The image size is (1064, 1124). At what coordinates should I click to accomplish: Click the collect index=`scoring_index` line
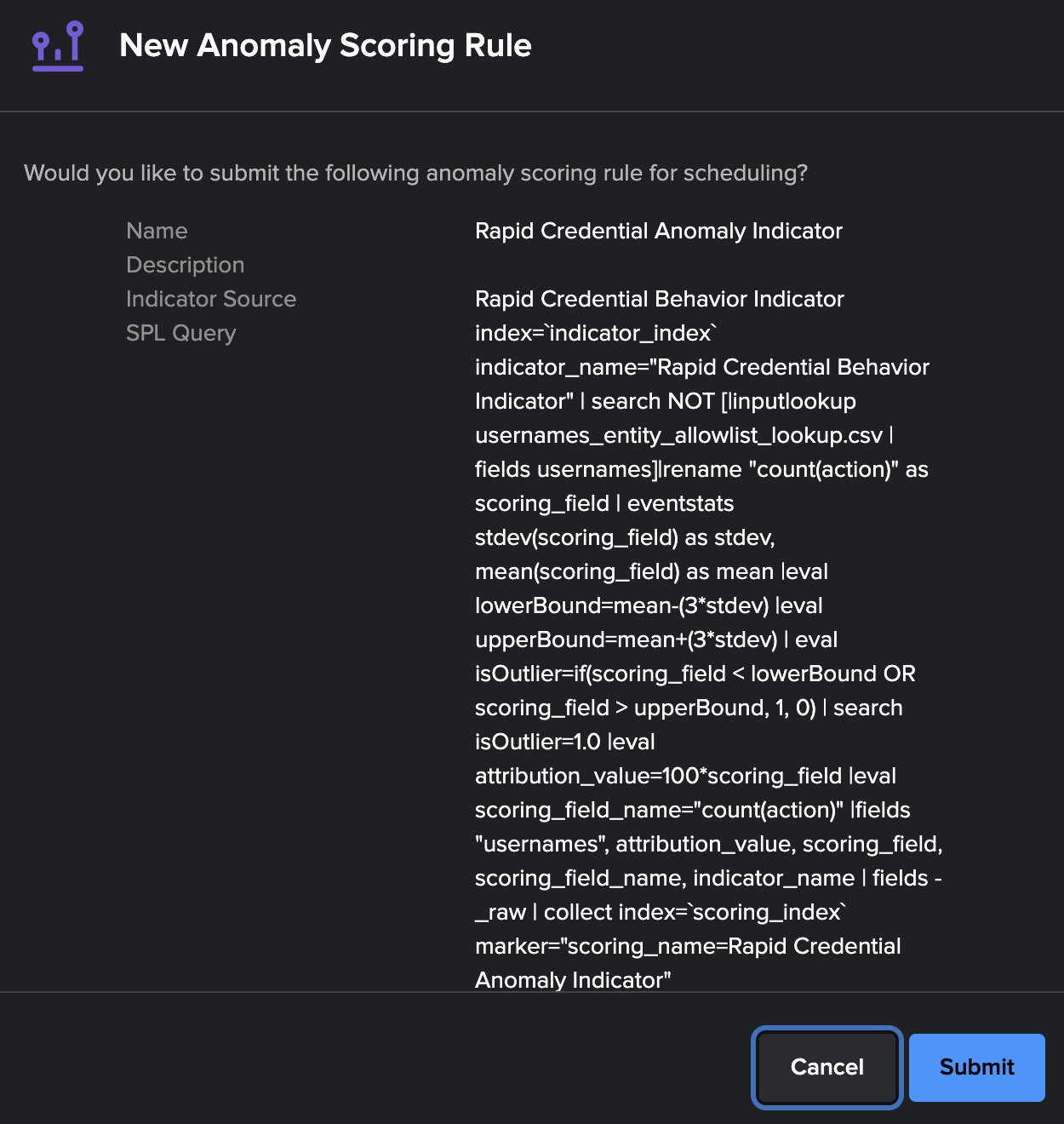pyautogui.click(x=694, y=912)
